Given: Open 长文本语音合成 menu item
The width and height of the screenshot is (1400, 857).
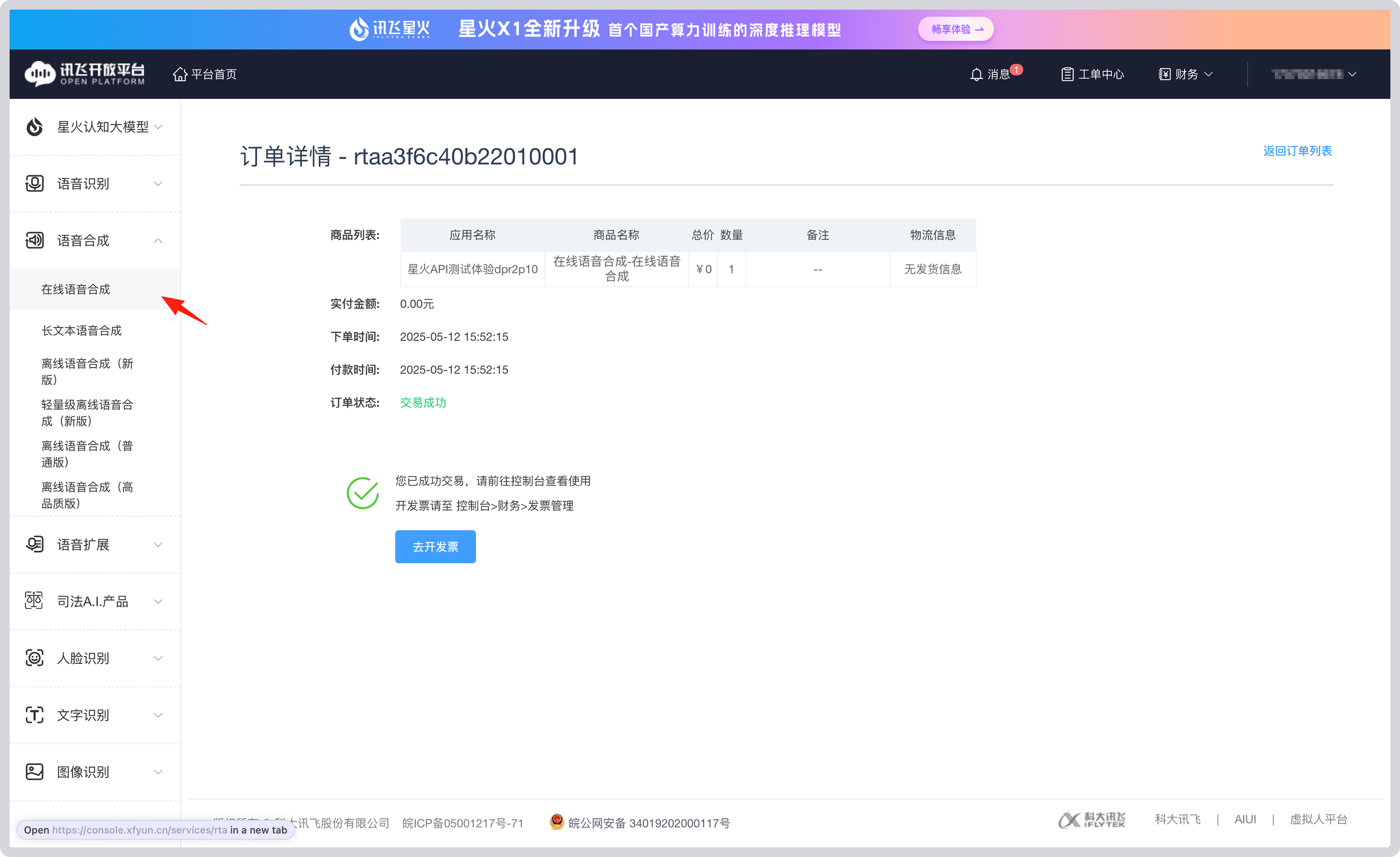Looking at the screenshot, I should tap(82, 330).
